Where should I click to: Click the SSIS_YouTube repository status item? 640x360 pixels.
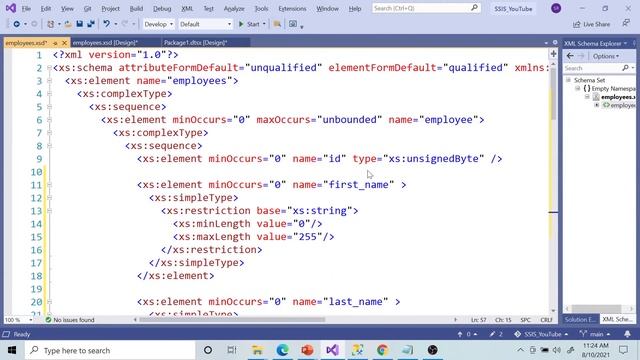(541, 334)
